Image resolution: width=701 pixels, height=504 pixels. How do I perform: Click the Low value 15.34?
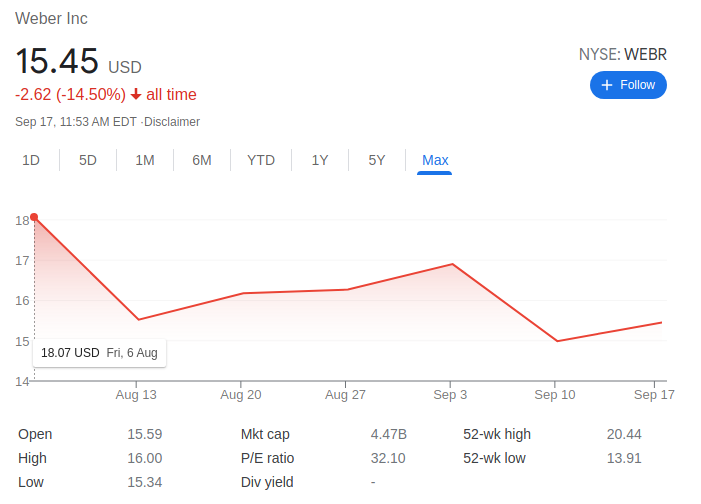(145, 482)
